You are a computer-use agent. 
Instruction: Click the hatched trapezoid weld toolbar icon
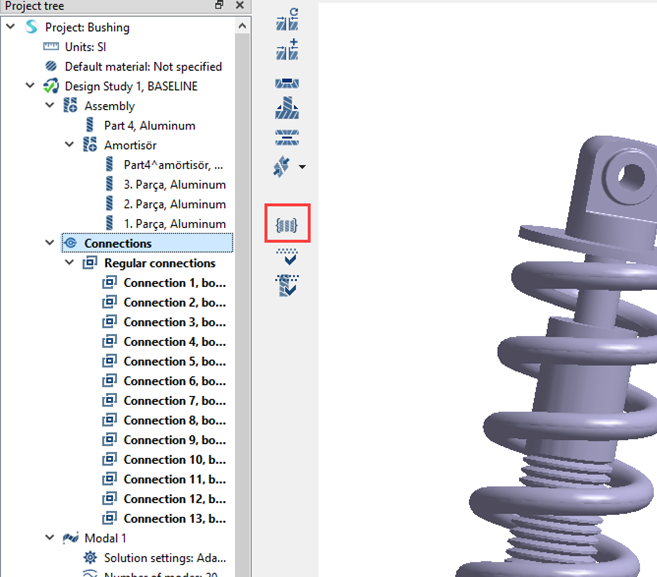287,108
